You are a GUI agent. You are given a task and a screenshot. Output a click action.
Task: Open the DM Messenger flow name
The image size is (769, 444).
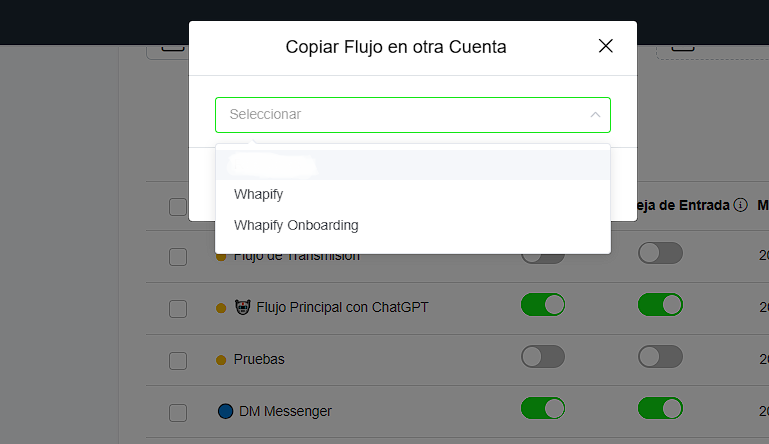pyautogui.click(x=285, y=411)
